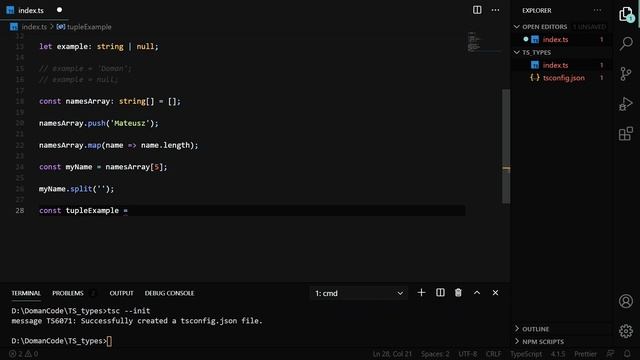Click the myName.split('') code line
The height and width of the screenshot is (360, 640).
click(x=76, y=189)
